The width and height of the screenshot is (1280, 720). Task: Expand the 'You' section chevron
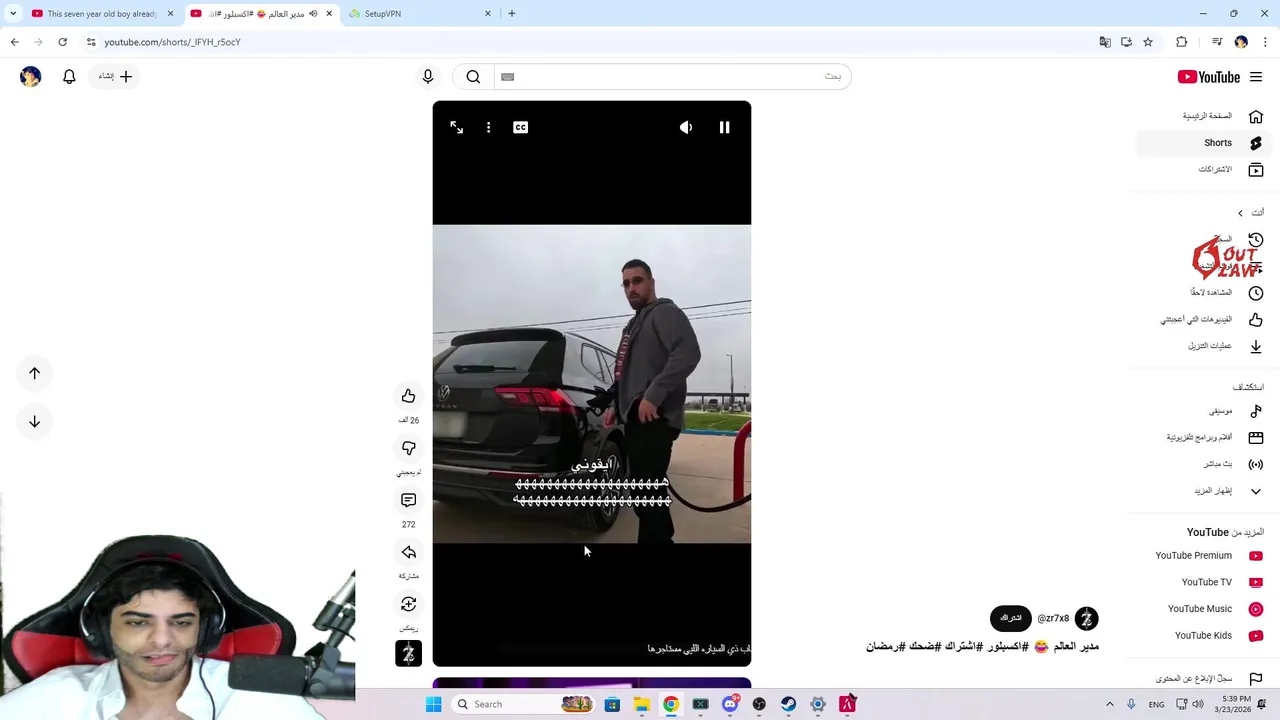point(1241,213)
